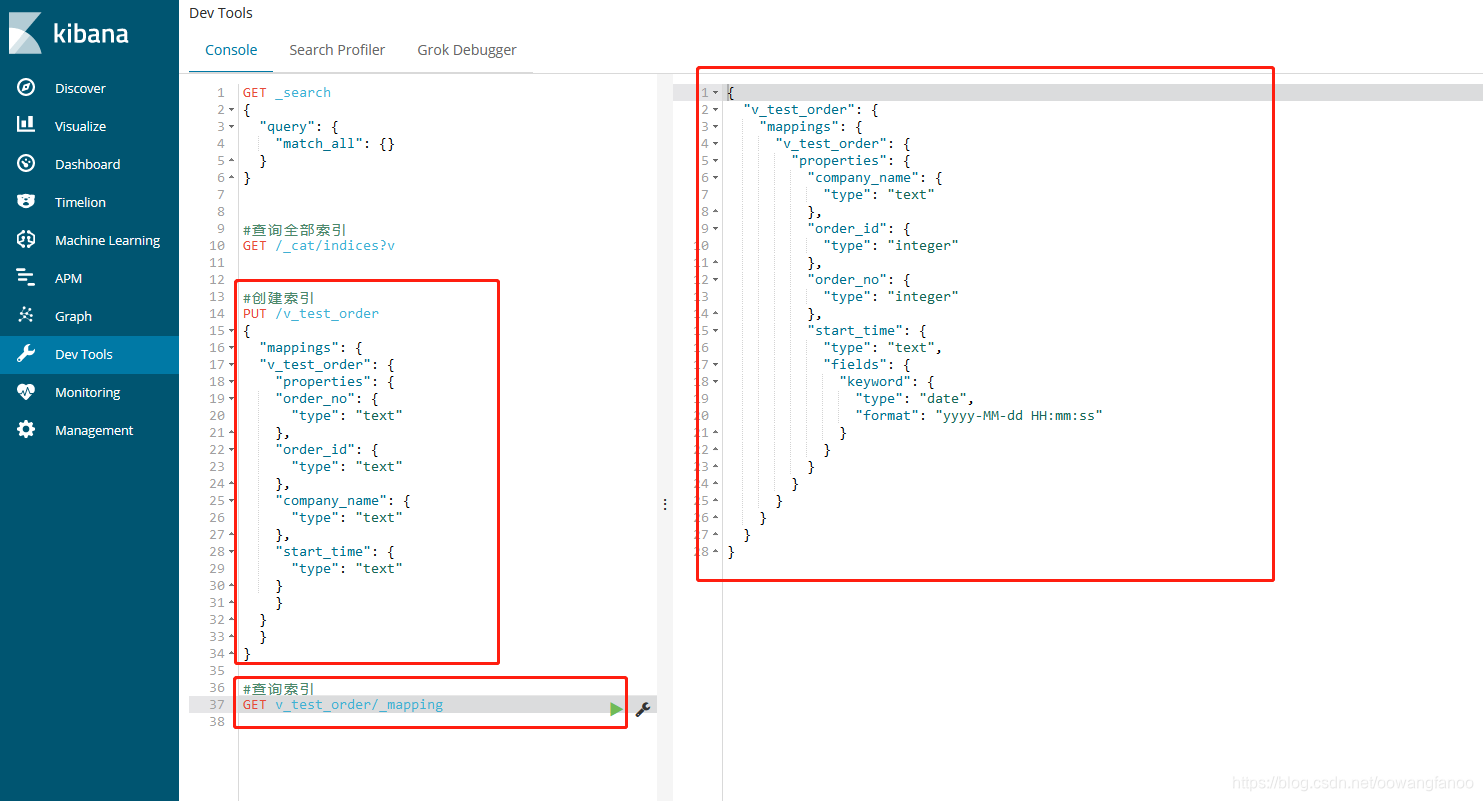Collapse PUT body fold arrow line 15
The height and width of the screenshot is (801, 1483).
[232, 331]
